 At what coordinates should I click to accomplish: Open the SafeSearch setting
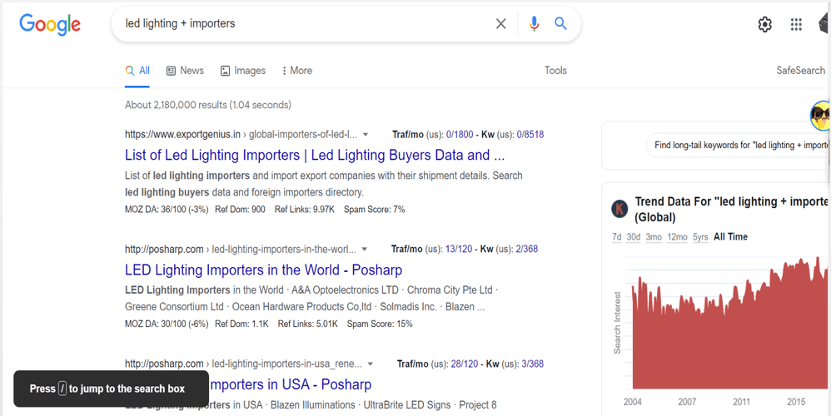801,71
